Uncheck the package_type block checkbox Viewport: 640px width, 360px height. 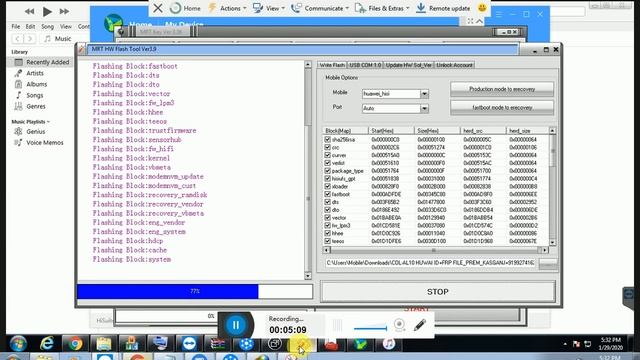click(327, 170)
